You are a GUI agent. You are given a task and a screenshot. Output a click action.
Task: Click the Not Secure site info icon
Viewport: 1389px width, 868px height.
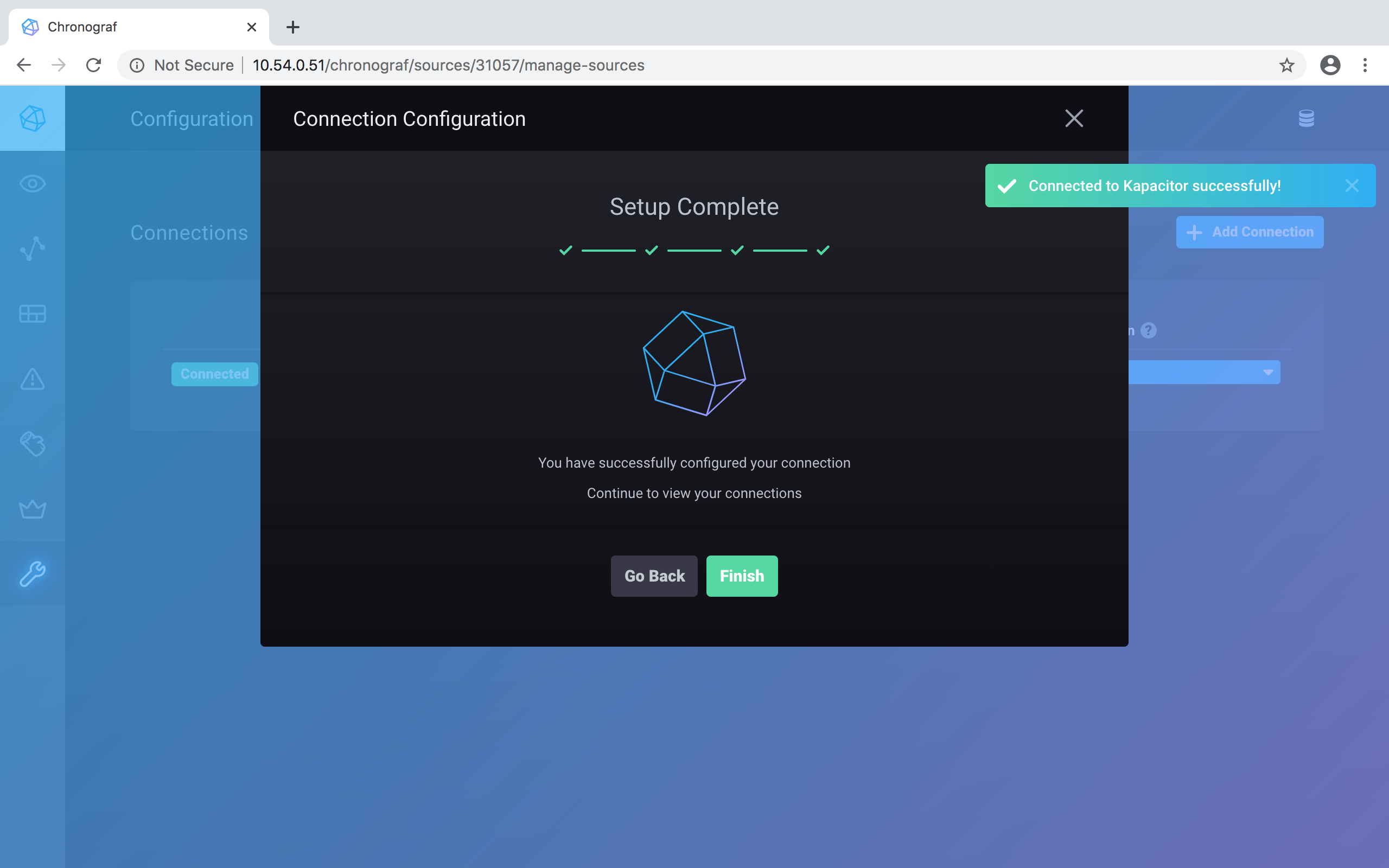point(137,65)
